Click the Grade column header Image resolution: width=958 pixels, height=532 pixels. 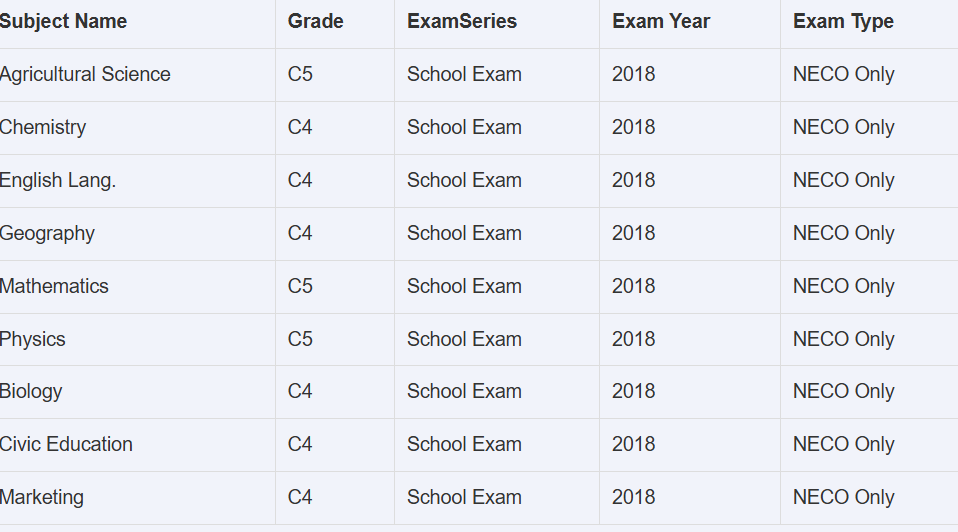[x=315, y=21]
